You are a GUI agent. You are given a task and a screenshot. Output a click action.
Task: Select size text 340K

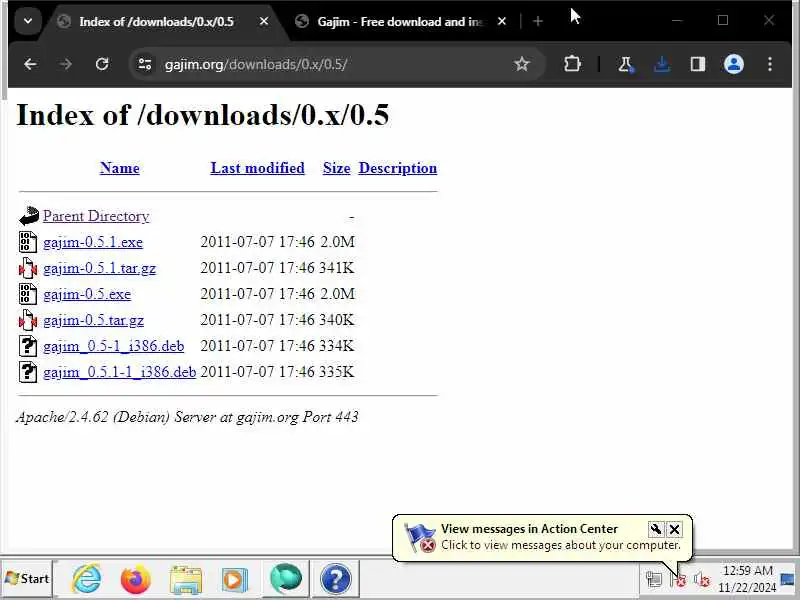click(x=337, y=320)
